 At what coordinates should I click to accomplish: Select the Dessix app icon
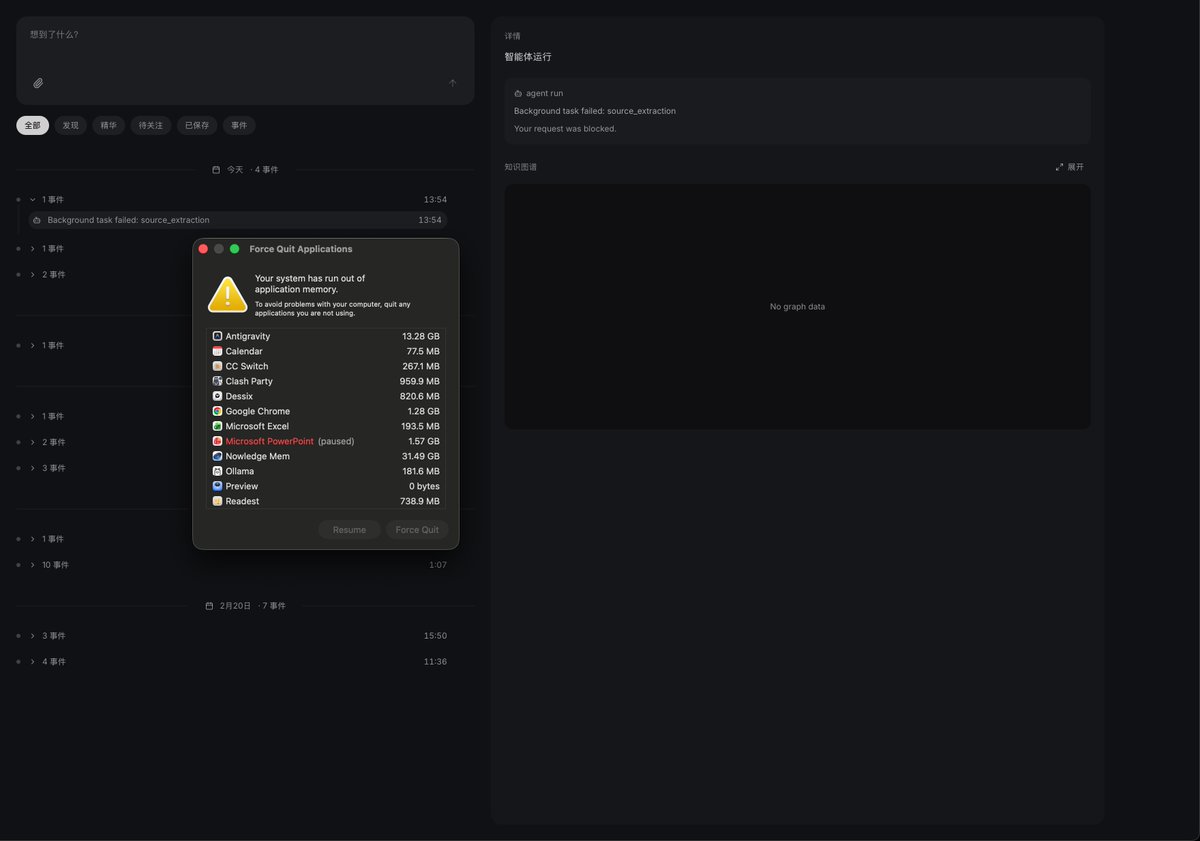217,396
